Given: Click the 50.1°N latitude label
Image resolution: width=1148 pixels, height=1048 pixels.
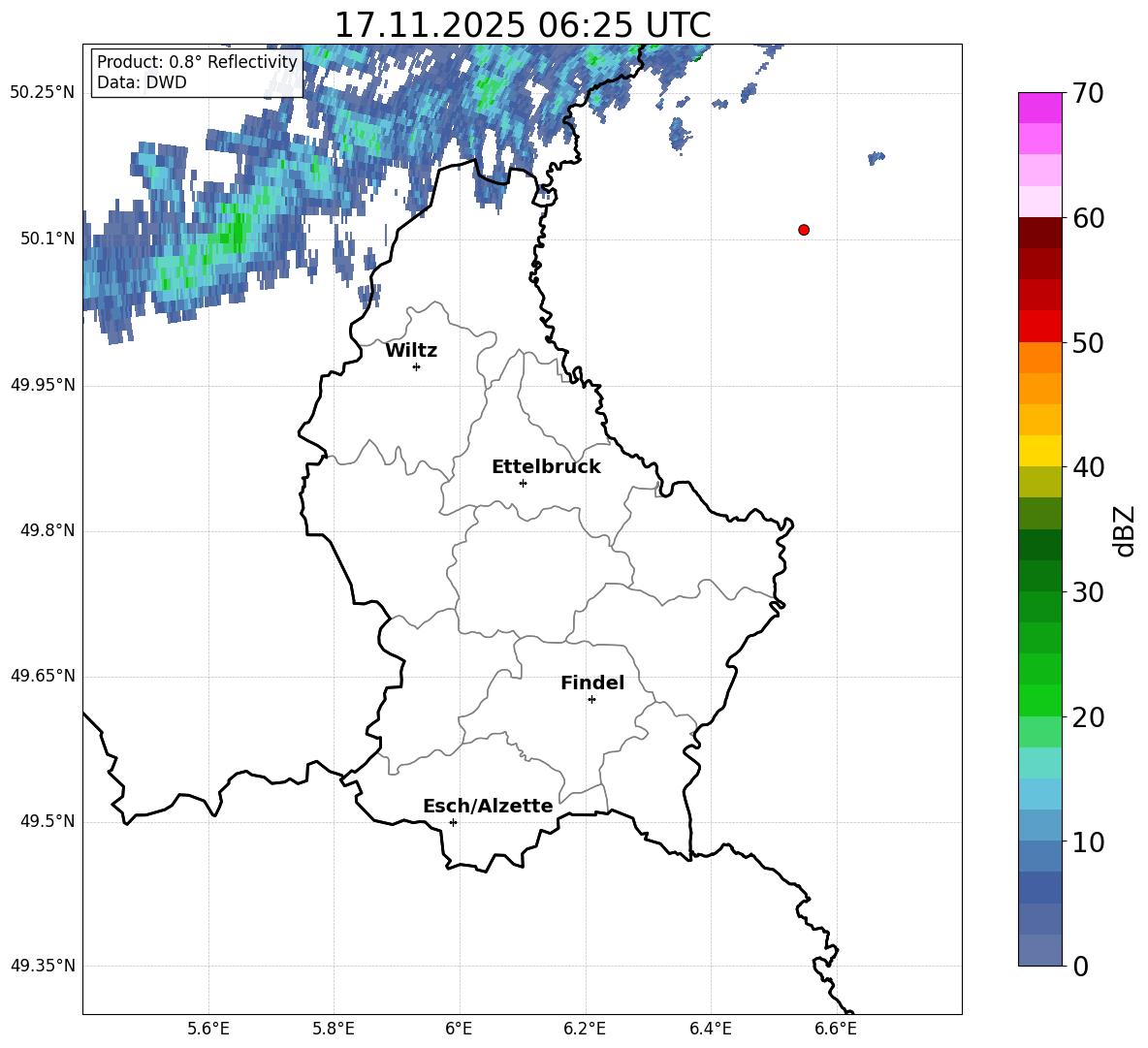Looking at the screenshot, I should [48, 238].
